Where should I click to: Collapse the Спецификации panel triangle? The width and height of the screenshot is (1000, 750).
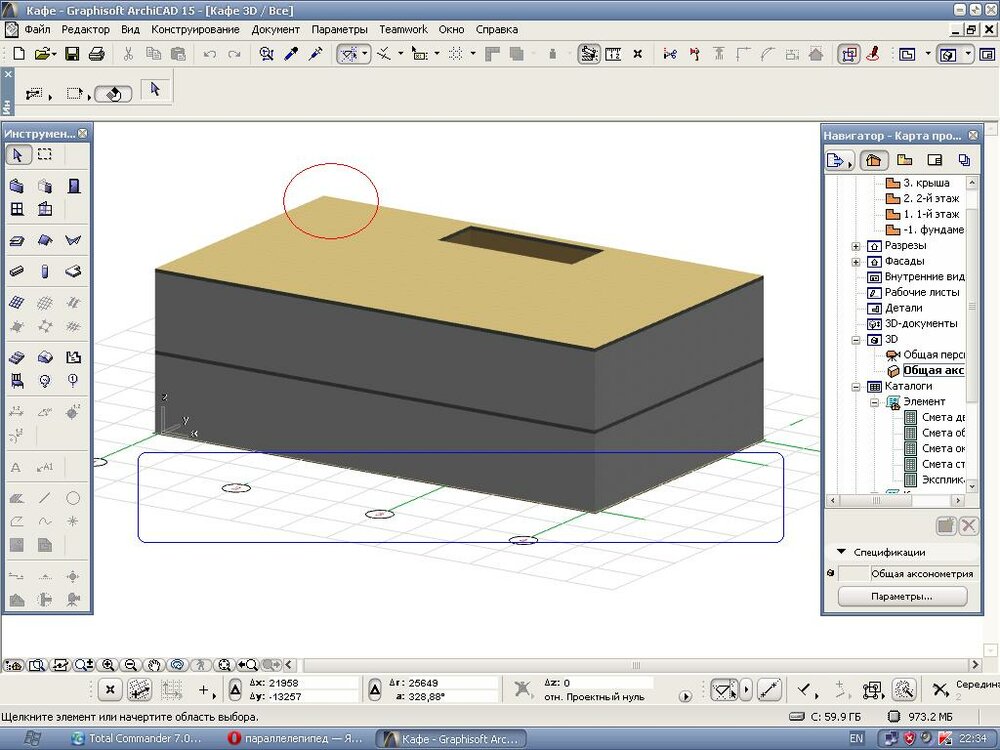click(842, 552)
